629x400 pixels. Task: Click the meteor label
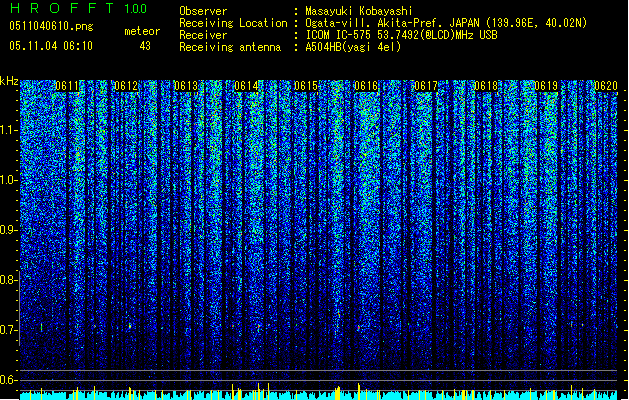coord(142,31)
